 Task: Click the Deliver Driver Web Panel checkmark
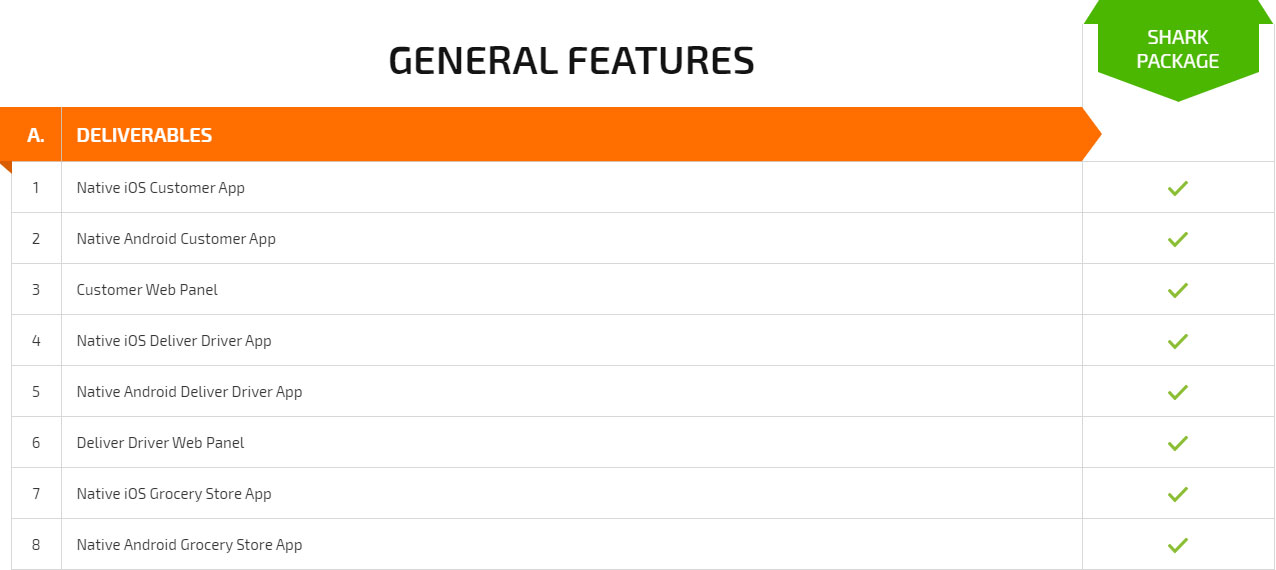[x=1178, y=443]
